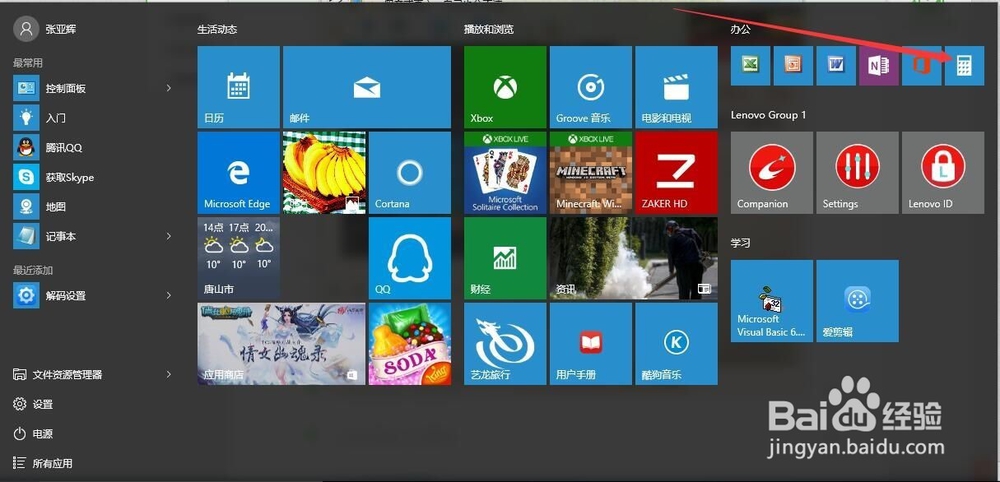Open the banana Photos tile

[x=324, y=172]
